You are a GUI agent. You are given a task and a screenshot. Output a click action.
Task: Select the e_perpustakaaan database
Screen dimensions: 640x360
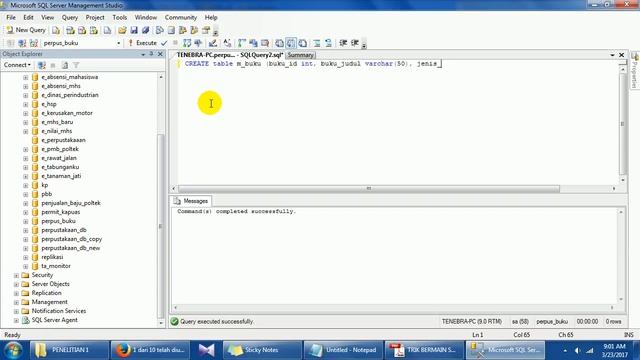click(63, 140)
